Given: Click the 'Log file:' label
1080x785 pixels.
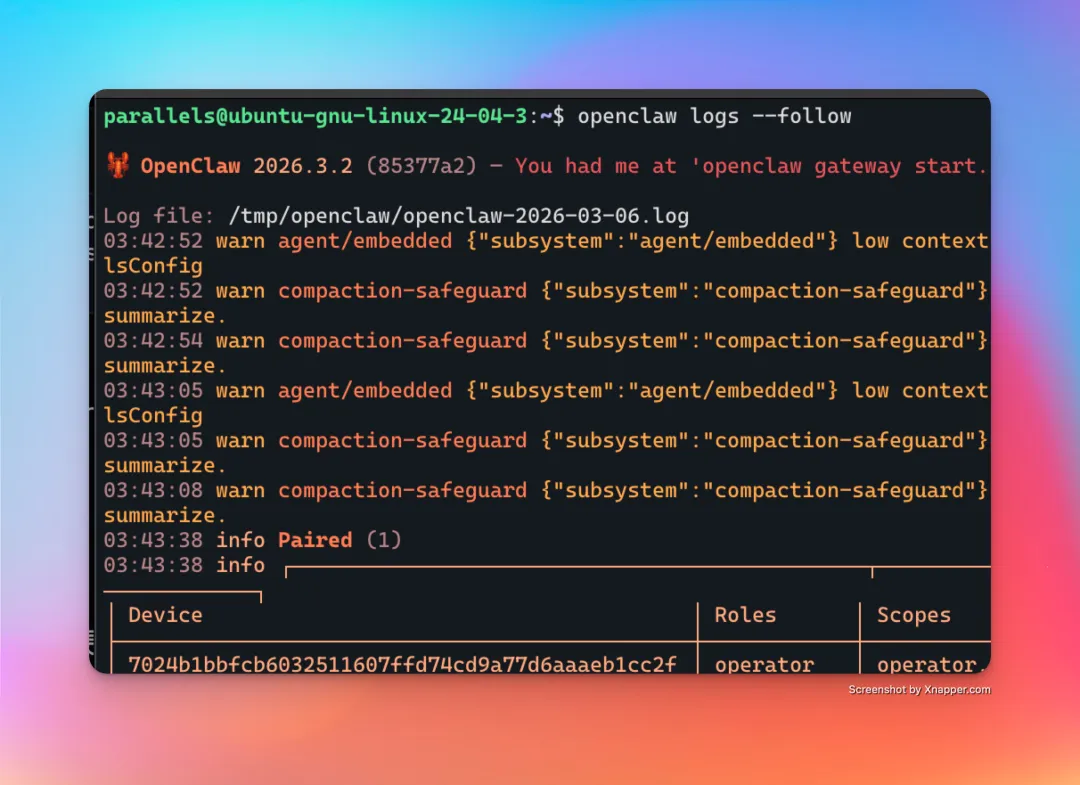Looking at the screenshot, I should pos(159,216).
